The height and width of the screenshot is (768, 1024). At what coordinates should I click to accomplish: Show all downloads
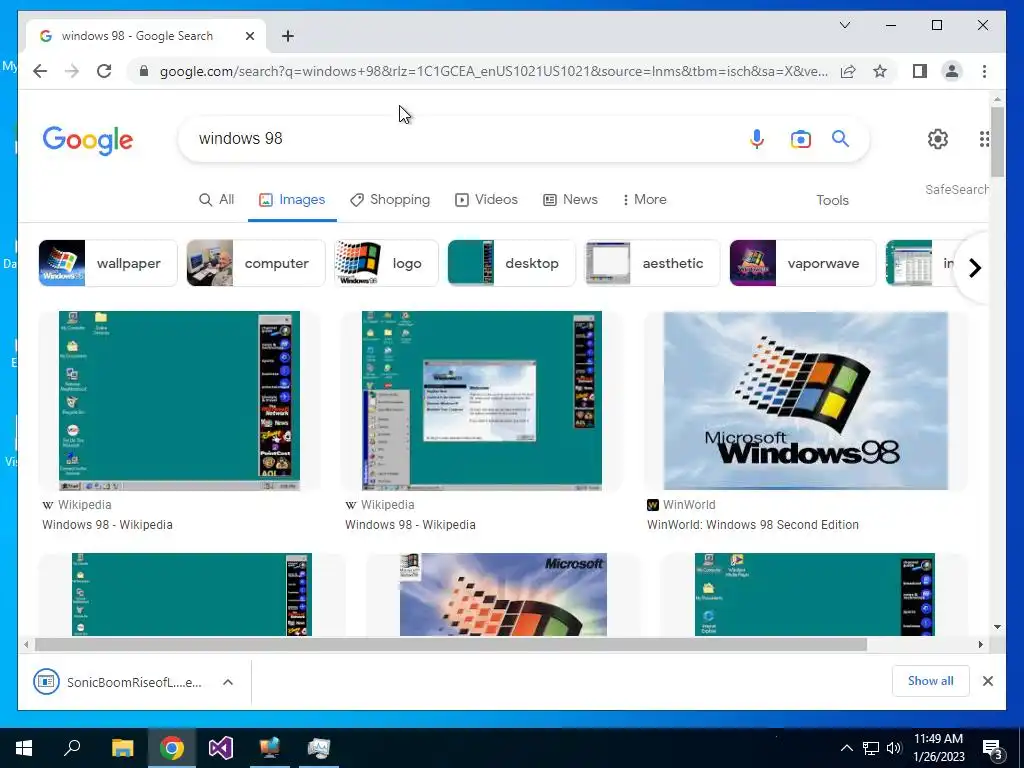[x=931, y=681]
